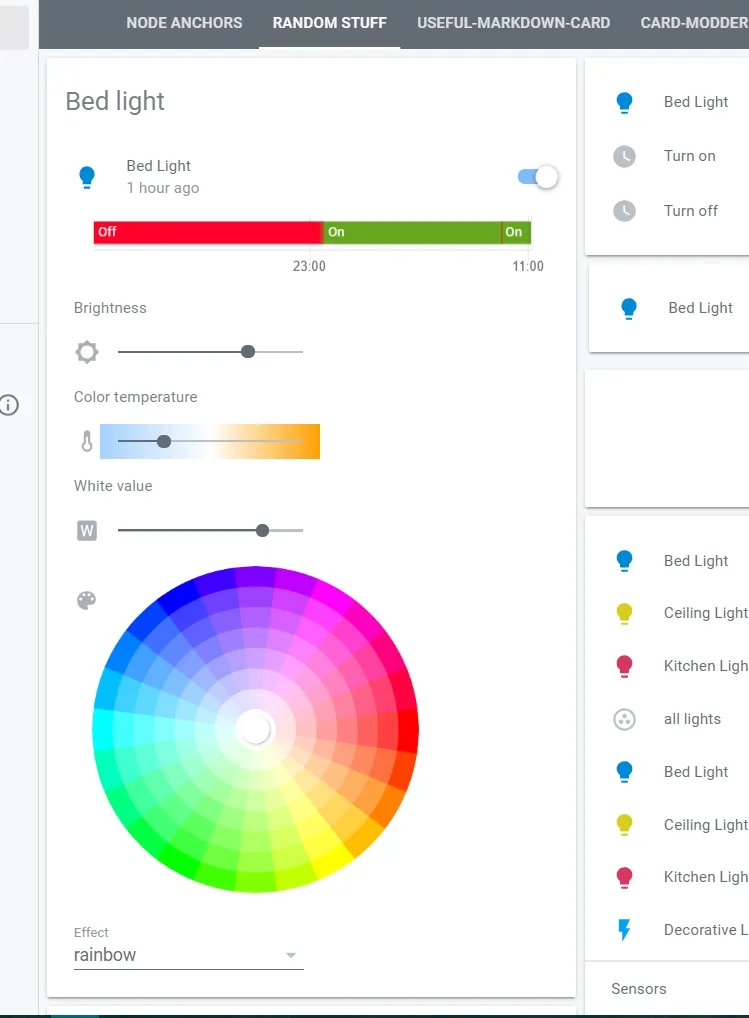
Task: Click the white value W icon
Action: coord(87,530)
